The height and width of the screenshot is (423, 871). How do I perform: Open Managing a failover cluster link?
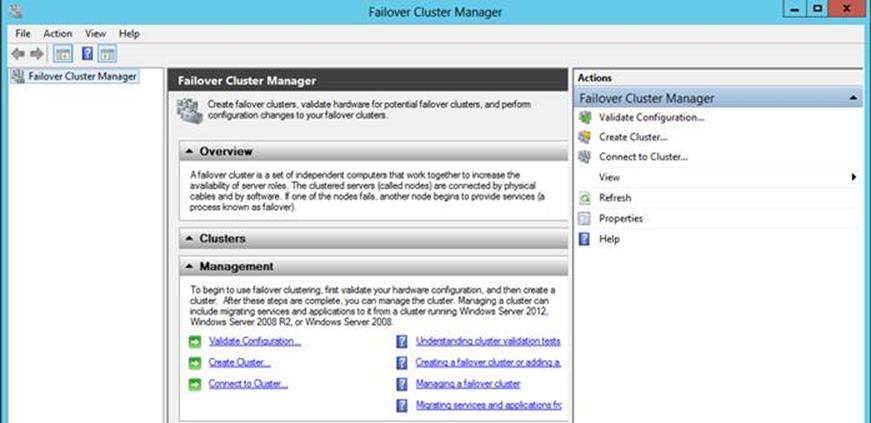(468, 384)
